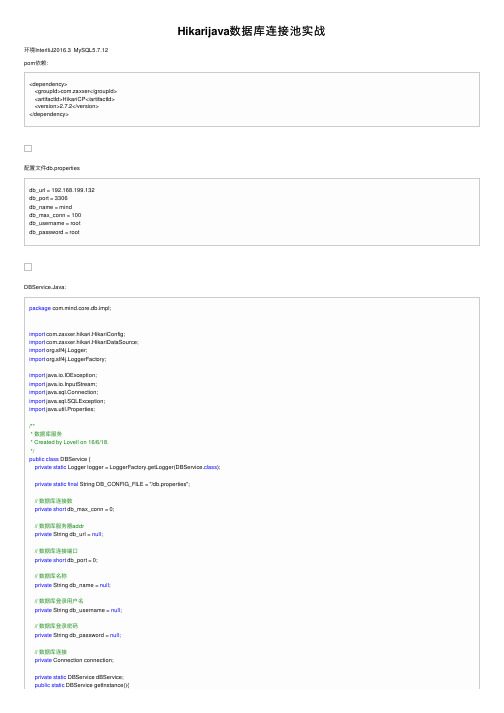Viewport: 504px width, 713px height.
Task: Click the private Connection connection line
Action: pyautogui.click(x=74, y=660)
